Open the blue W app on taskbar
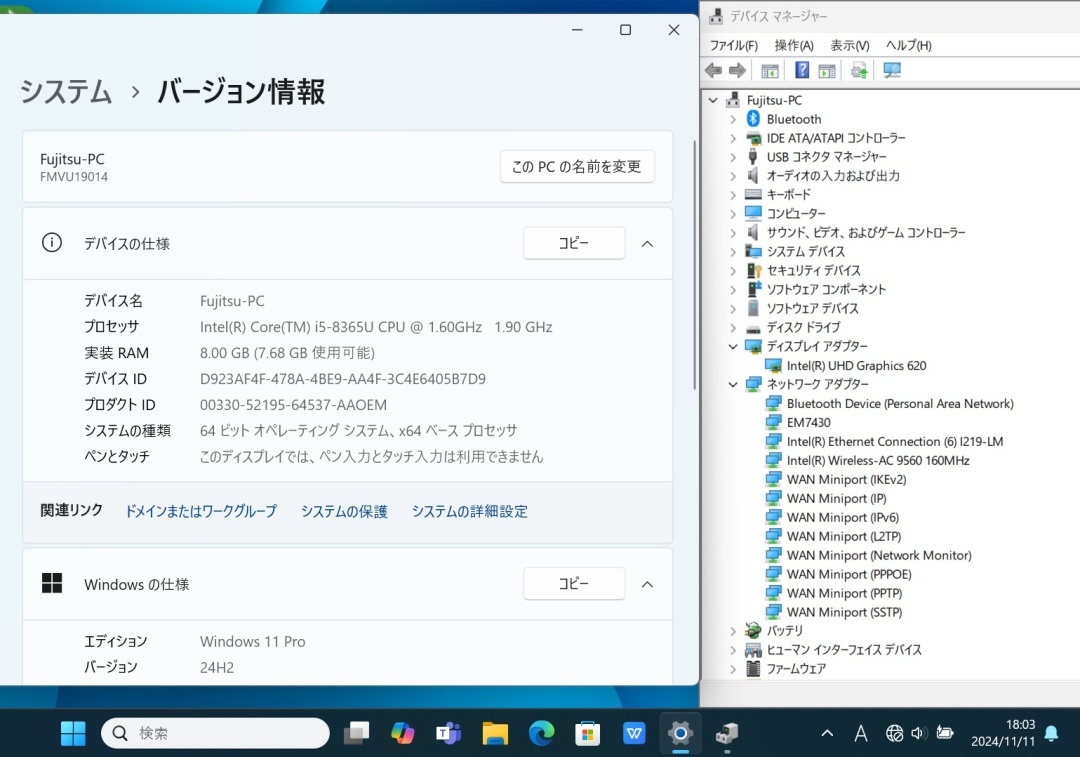 (634, 733)
